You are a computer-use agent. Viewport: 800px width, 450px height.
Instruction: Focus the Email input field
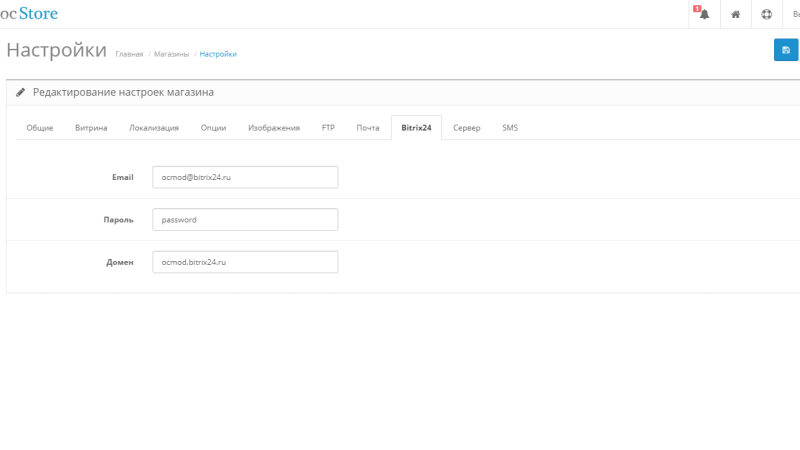[245, 177]
